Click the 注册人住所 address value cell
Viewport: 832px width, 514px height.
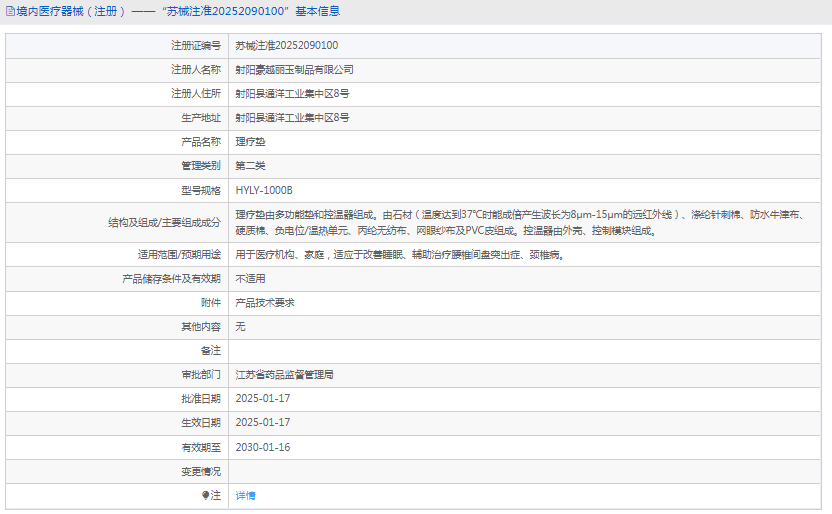(525, 94)
